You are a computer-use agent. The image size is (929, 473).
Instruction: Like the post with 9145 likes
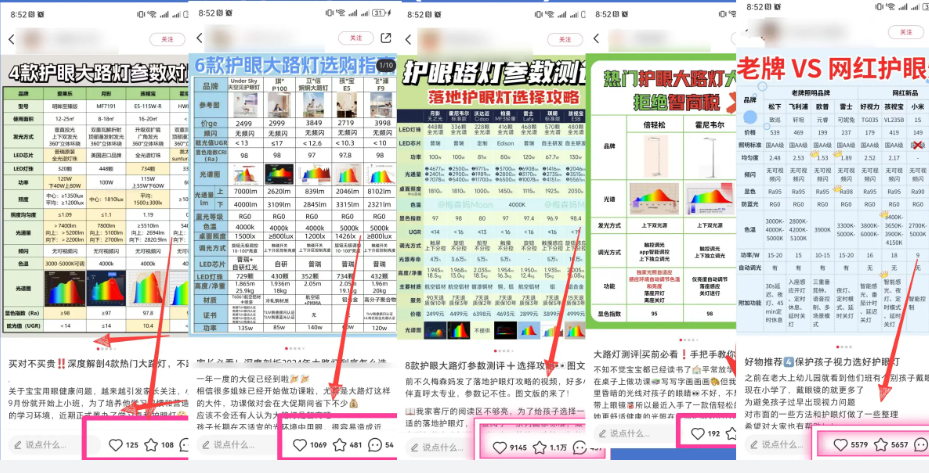(x=500, y=448)
